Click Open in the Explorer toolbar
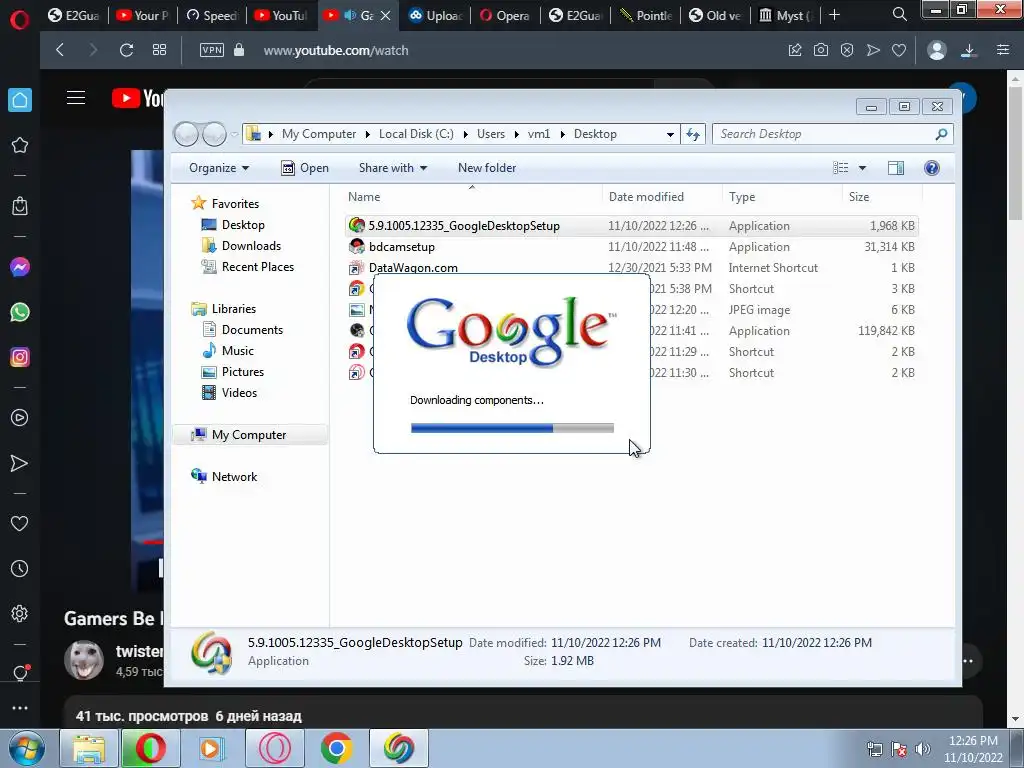Viewport: 1024px width, 768px height. coord(305,168)
